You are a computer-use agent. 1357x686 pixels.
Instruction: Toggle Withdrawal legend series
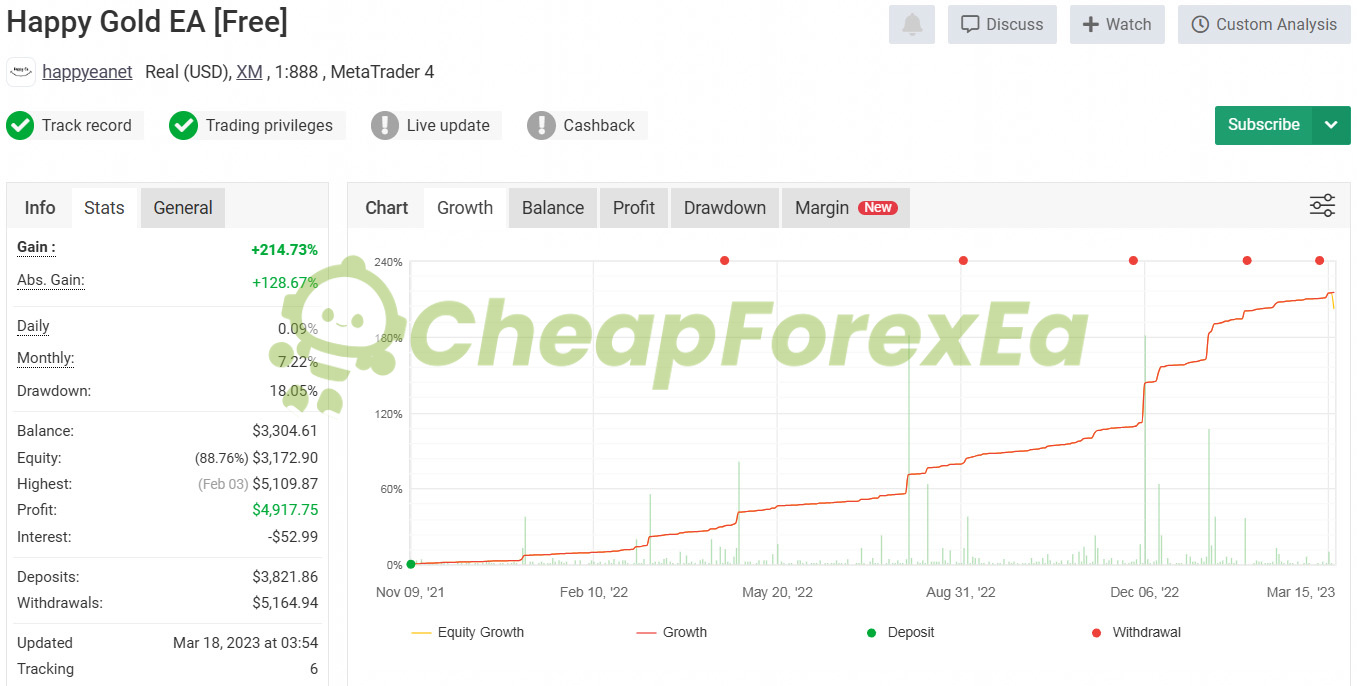[1136, 632]
